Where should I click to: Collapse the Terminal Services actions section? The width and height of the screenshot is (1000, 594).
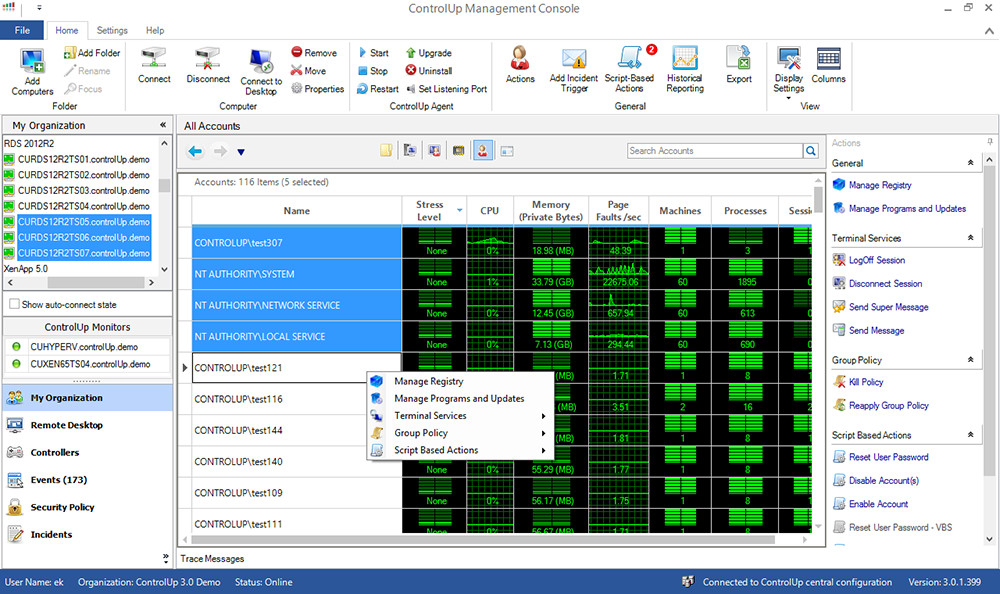970,237
